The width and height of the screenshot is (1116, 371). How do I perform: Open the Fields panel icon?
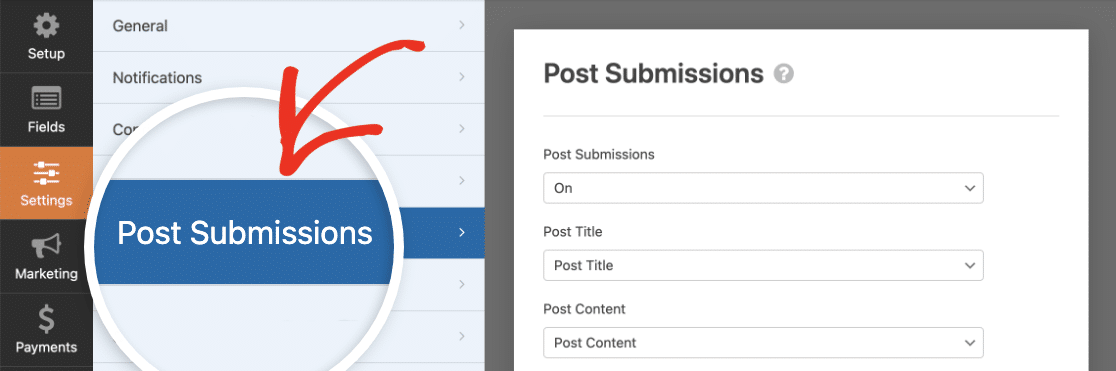pyautogui.click(x=46, y=100)
